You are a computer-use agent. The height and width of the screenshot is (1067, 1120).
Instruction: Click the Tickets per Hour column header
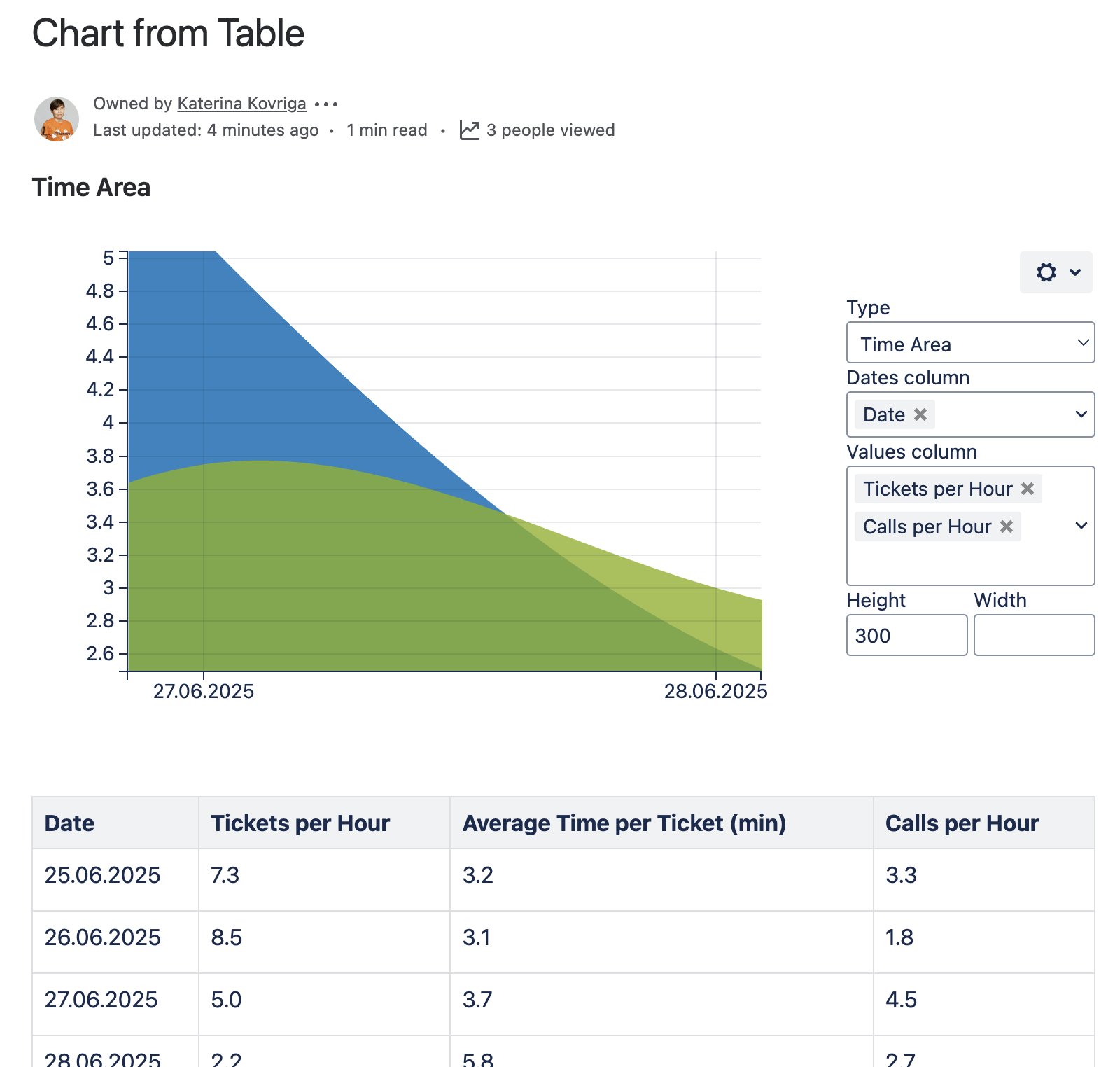coord(300,823)
